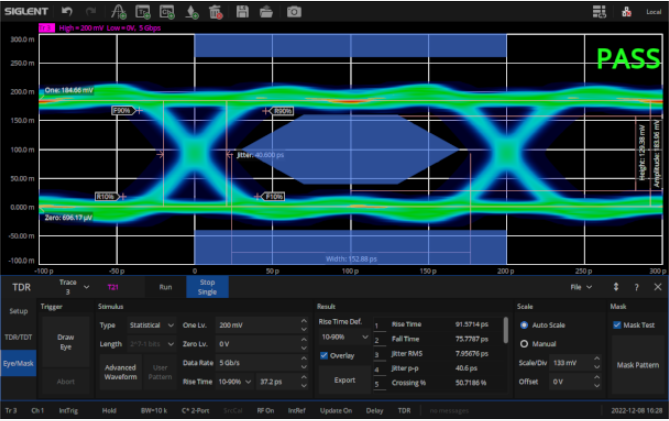Screen dimensions: 669x421
Task: Click the add limit marker icon
Action: 192,12
